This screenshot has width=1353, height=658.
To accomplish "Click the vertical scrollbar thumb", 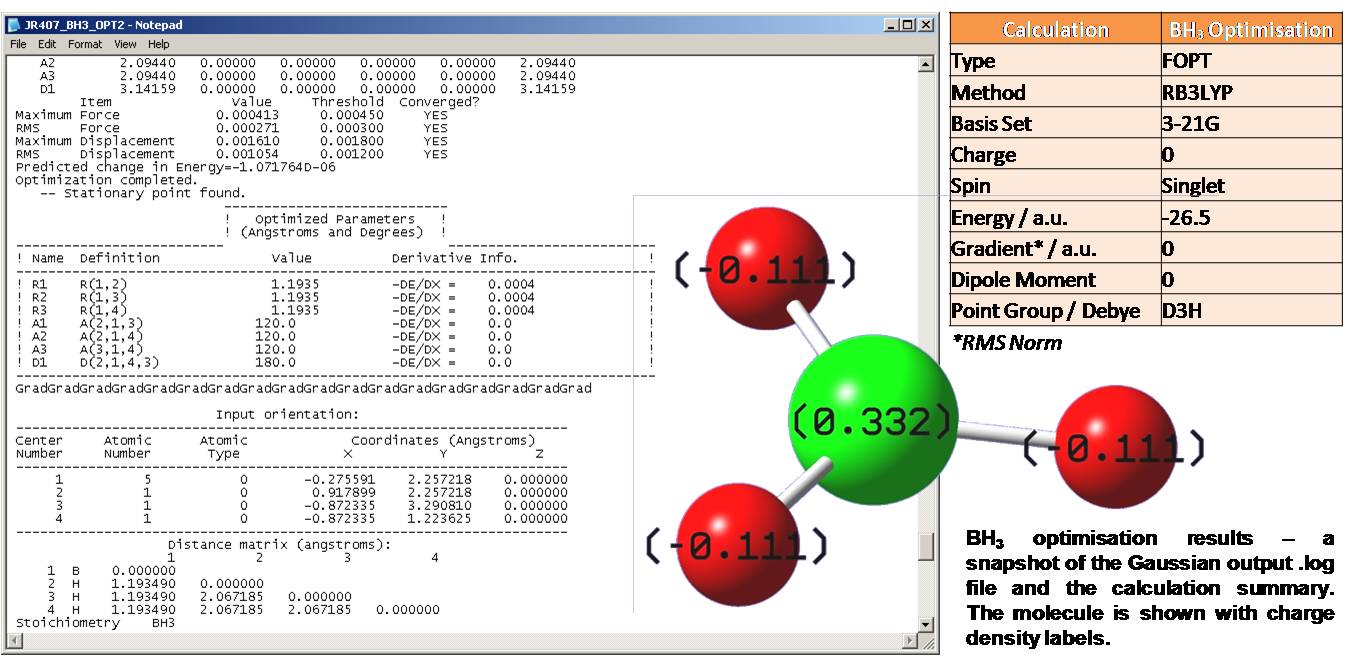I will point(926,546).
